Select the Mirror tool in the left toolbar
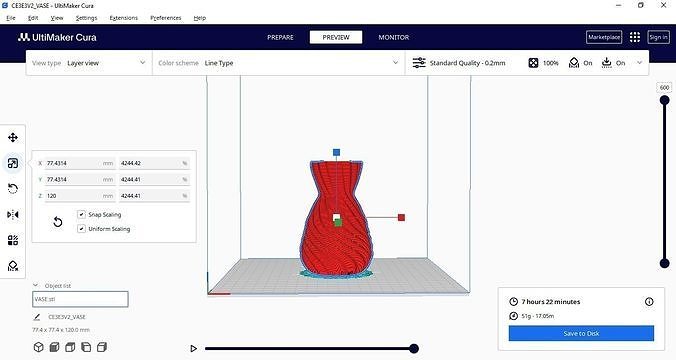The width and height of the screenshot is (676, 360). (13, 214)
